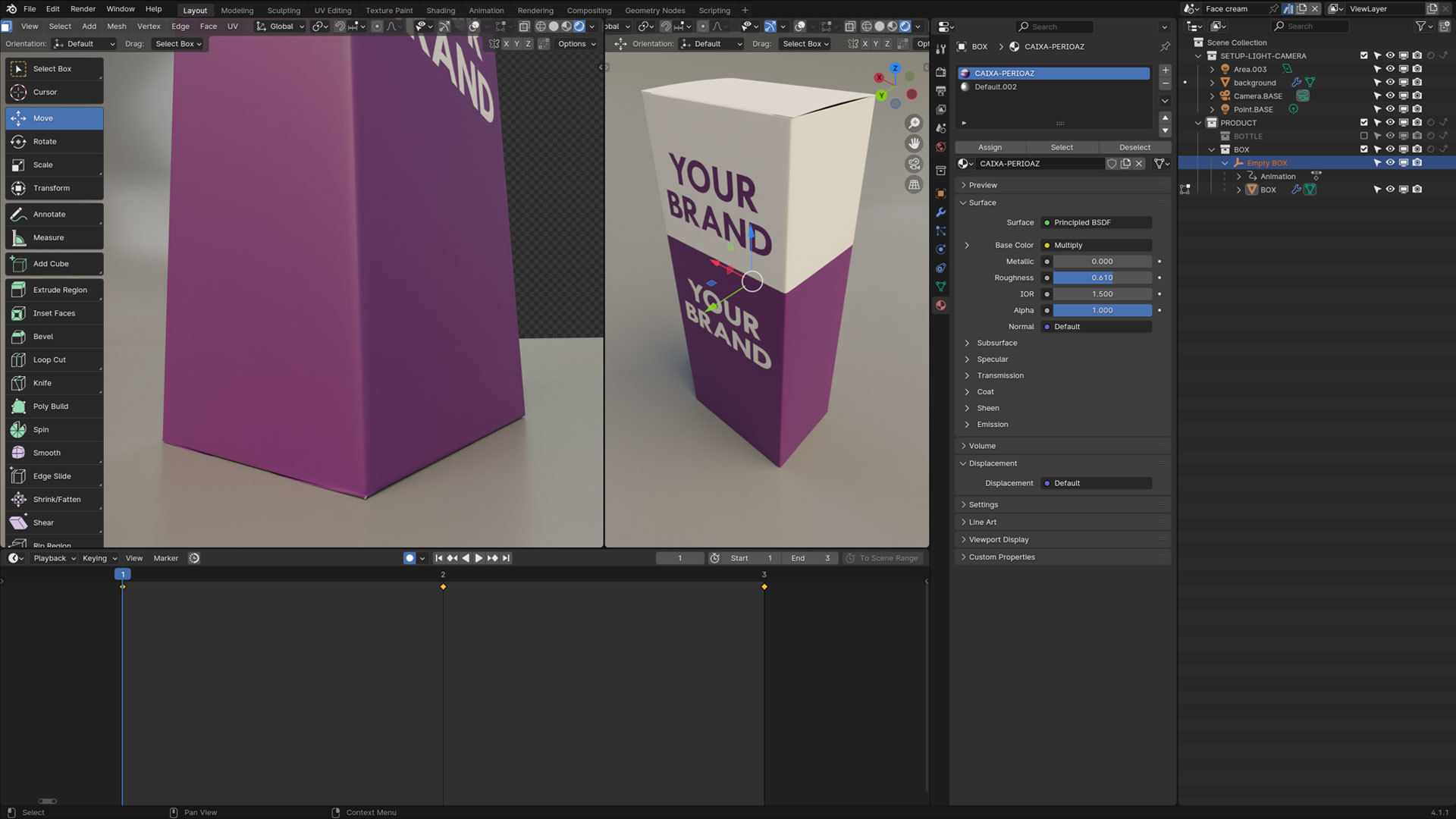
Task: Click the viewport zoom magnifier icon
Action: click(915, 123)
